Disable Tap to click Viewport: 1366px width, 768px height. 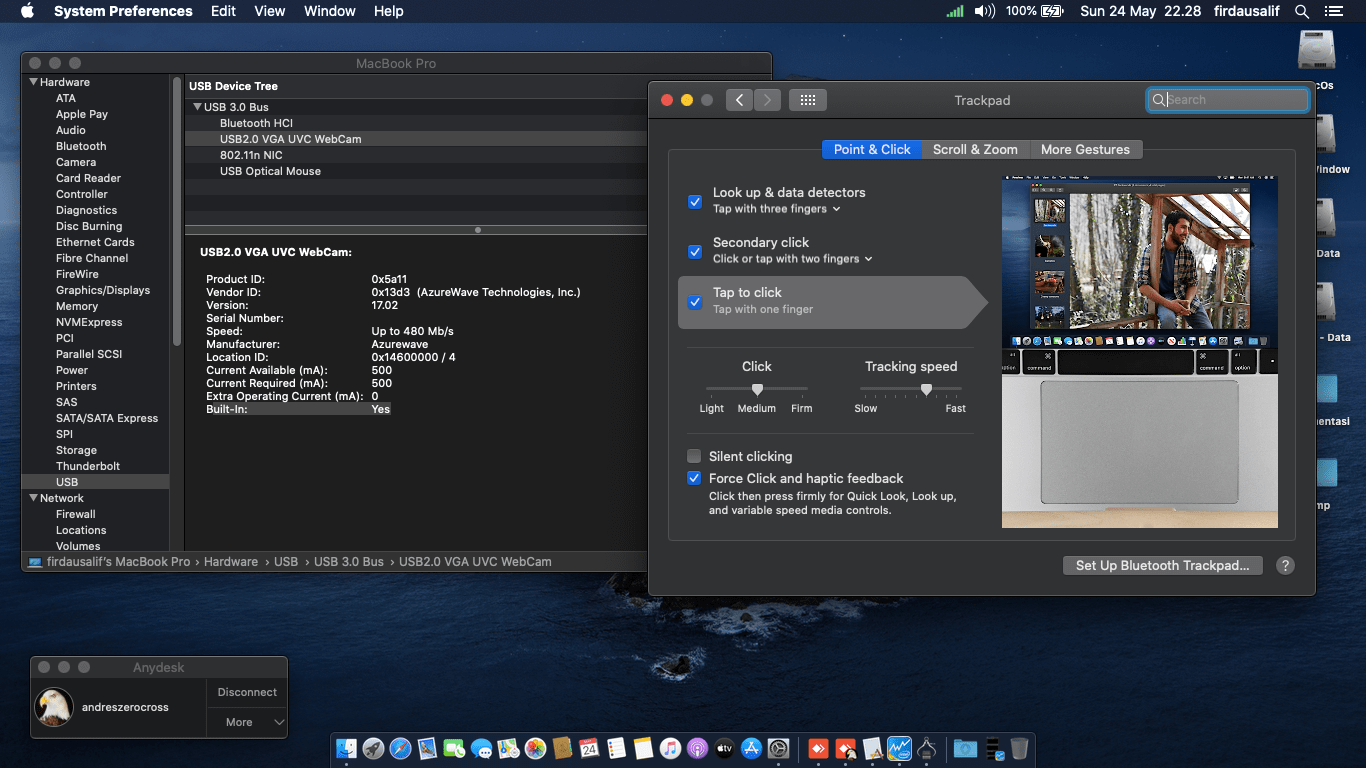[x=695, y=302]
